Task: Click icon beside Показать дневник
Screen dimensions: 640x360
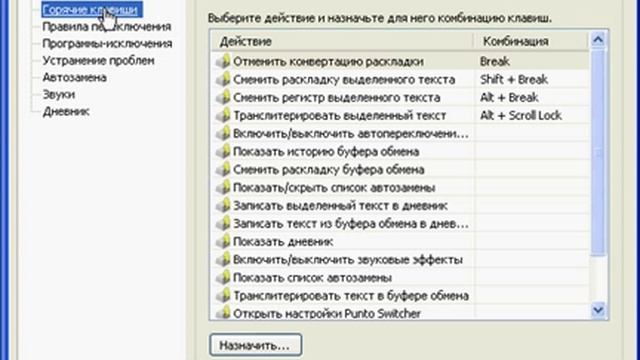Action: point(223,242)
